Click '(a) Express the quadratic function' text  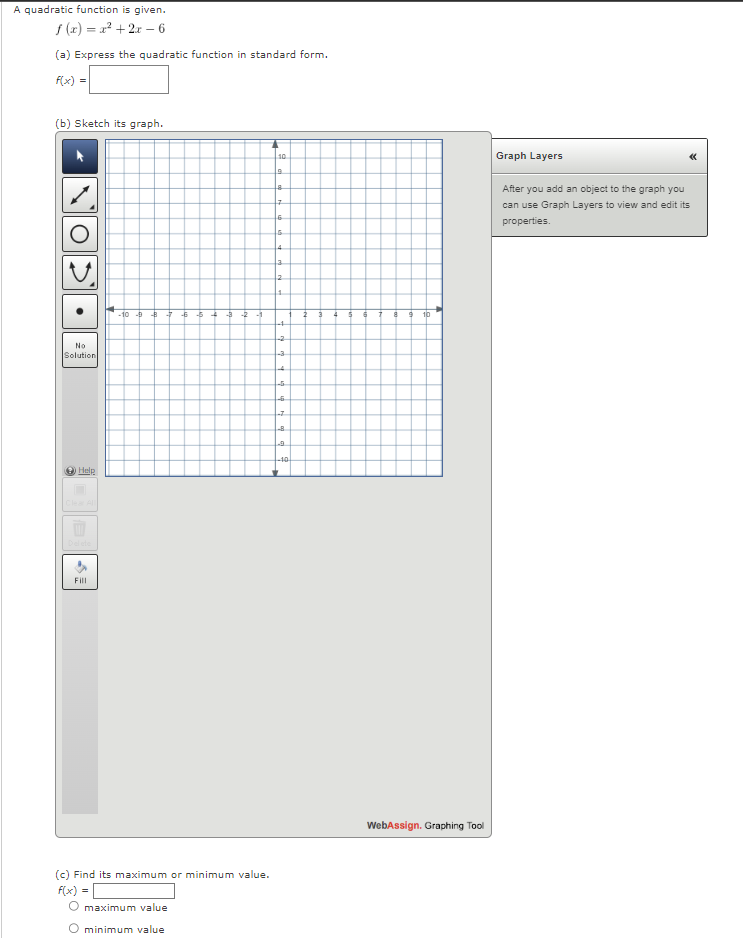click(x=191, y=54)
